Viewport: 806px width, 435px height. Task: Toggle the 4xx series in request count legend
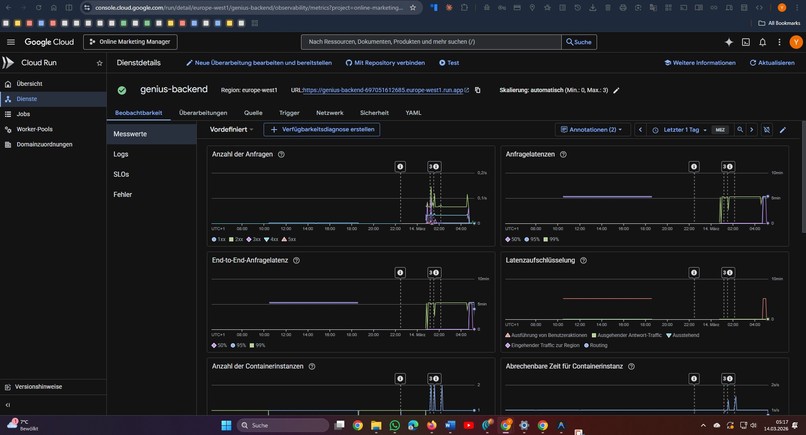271,239
